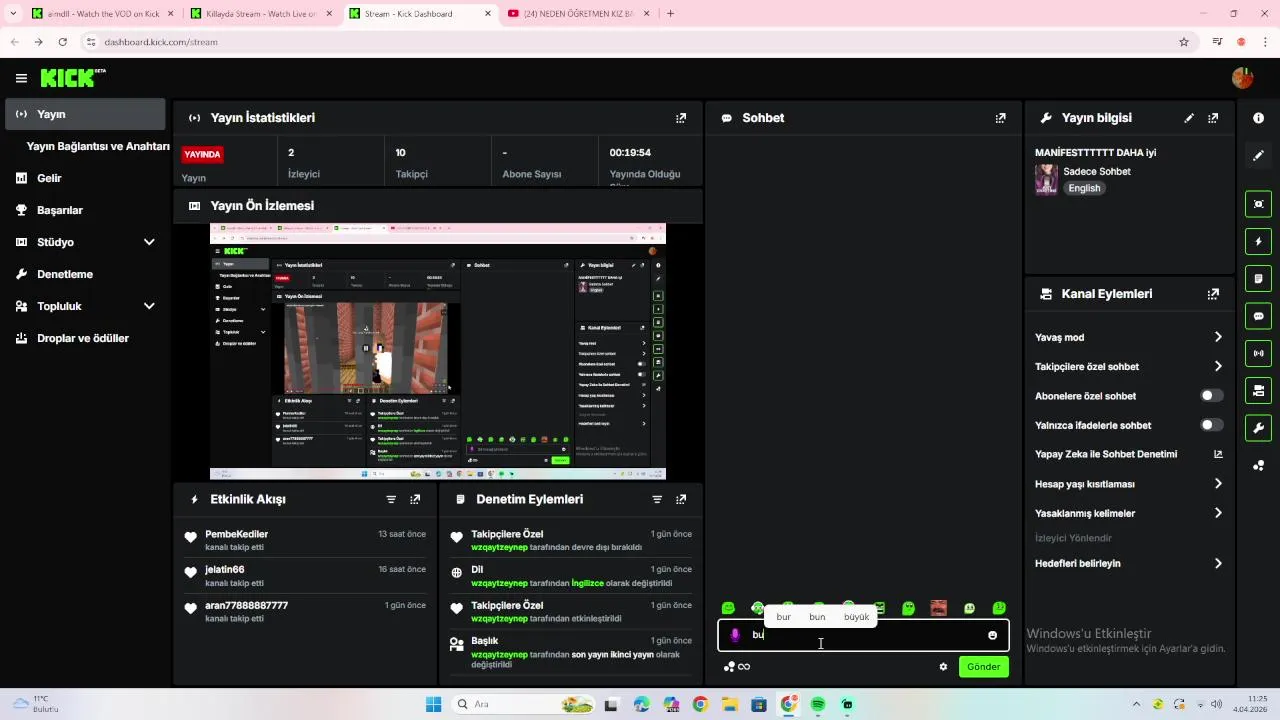The image size is (1280, 720).
Task: Choose the 'bun' autocomplete suggestion
Action: point(817,617)
